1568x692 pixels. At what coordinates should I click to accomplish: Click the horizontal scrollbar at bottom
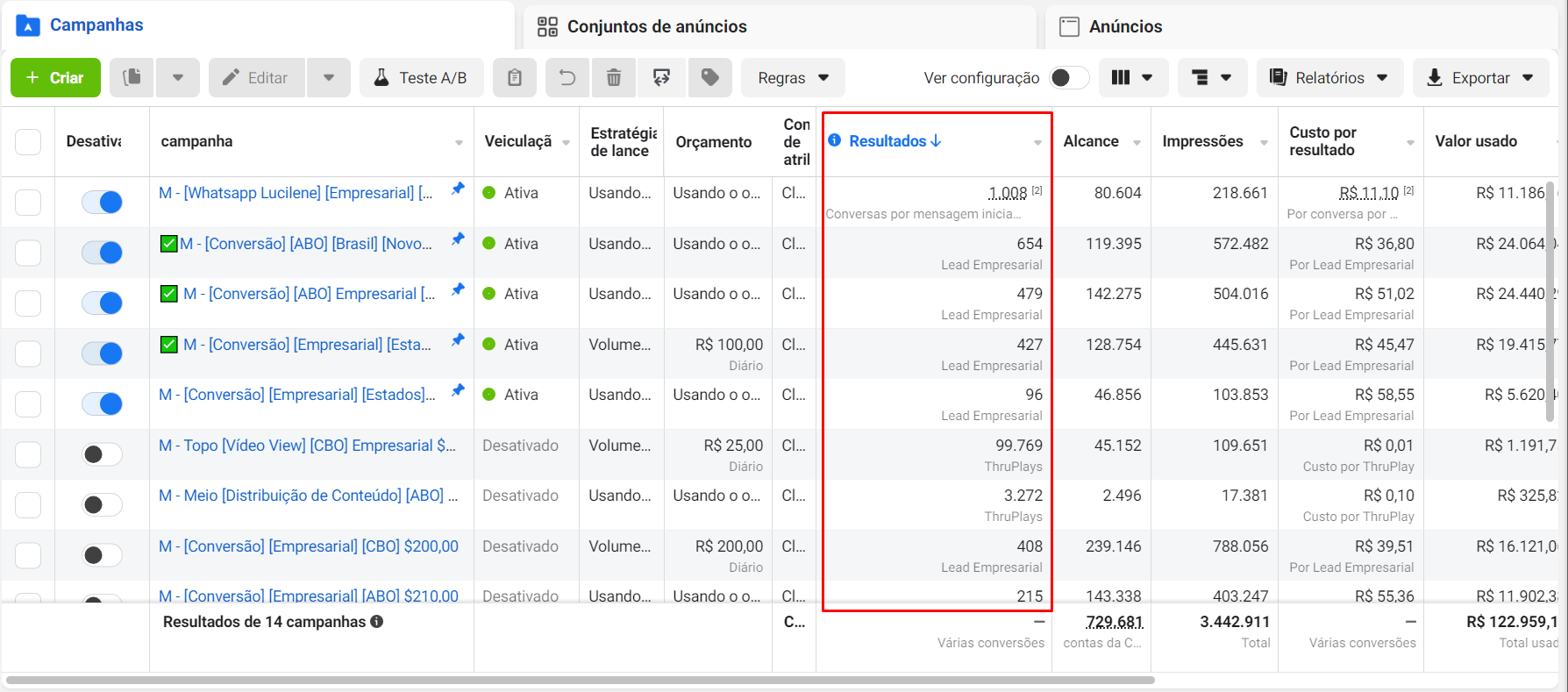pyautogui.click(x=580, y=680)
